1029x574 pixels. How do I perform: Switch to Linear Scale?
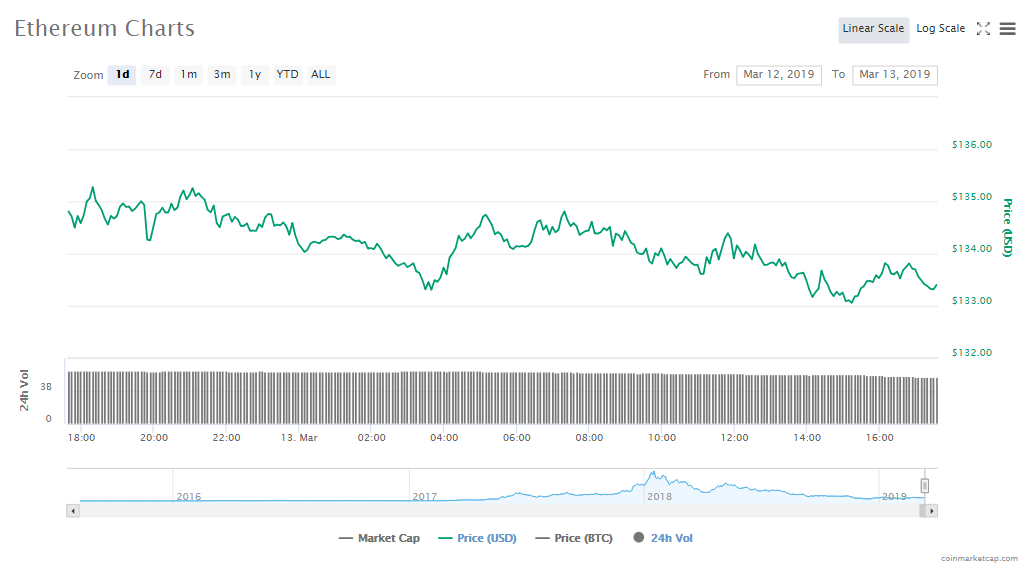(x=873, y=29)
